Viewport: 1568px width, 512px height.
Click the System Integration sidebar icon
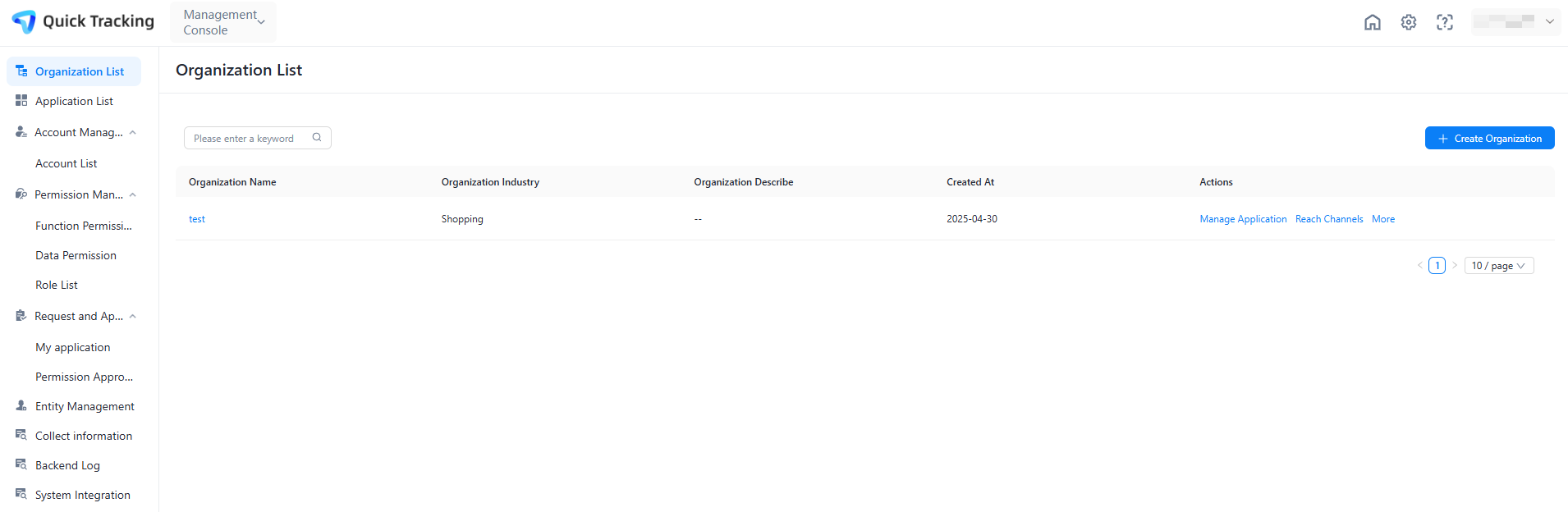coord(21,495)
